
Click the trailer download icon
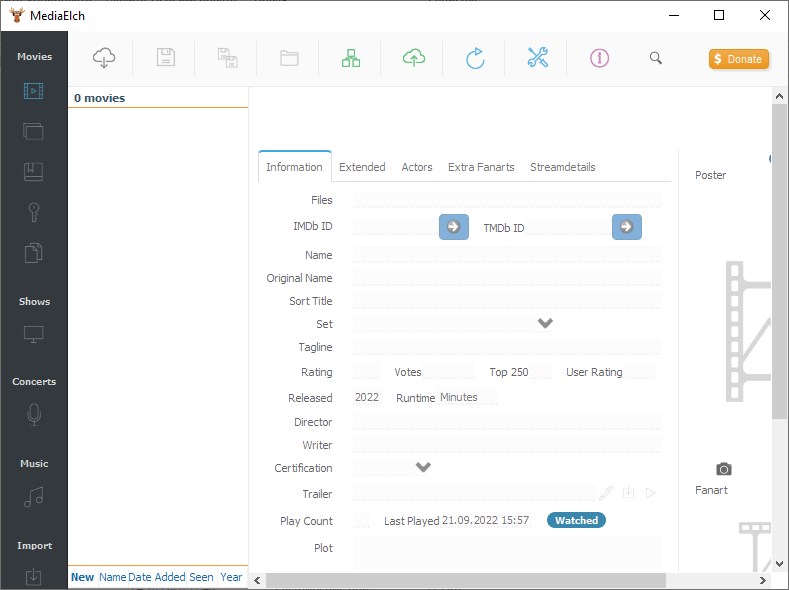tap(628, 492)
